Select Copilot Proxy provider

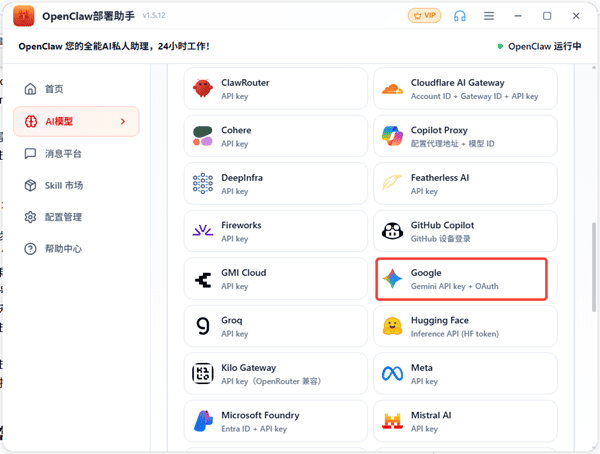tap(465, 136)
